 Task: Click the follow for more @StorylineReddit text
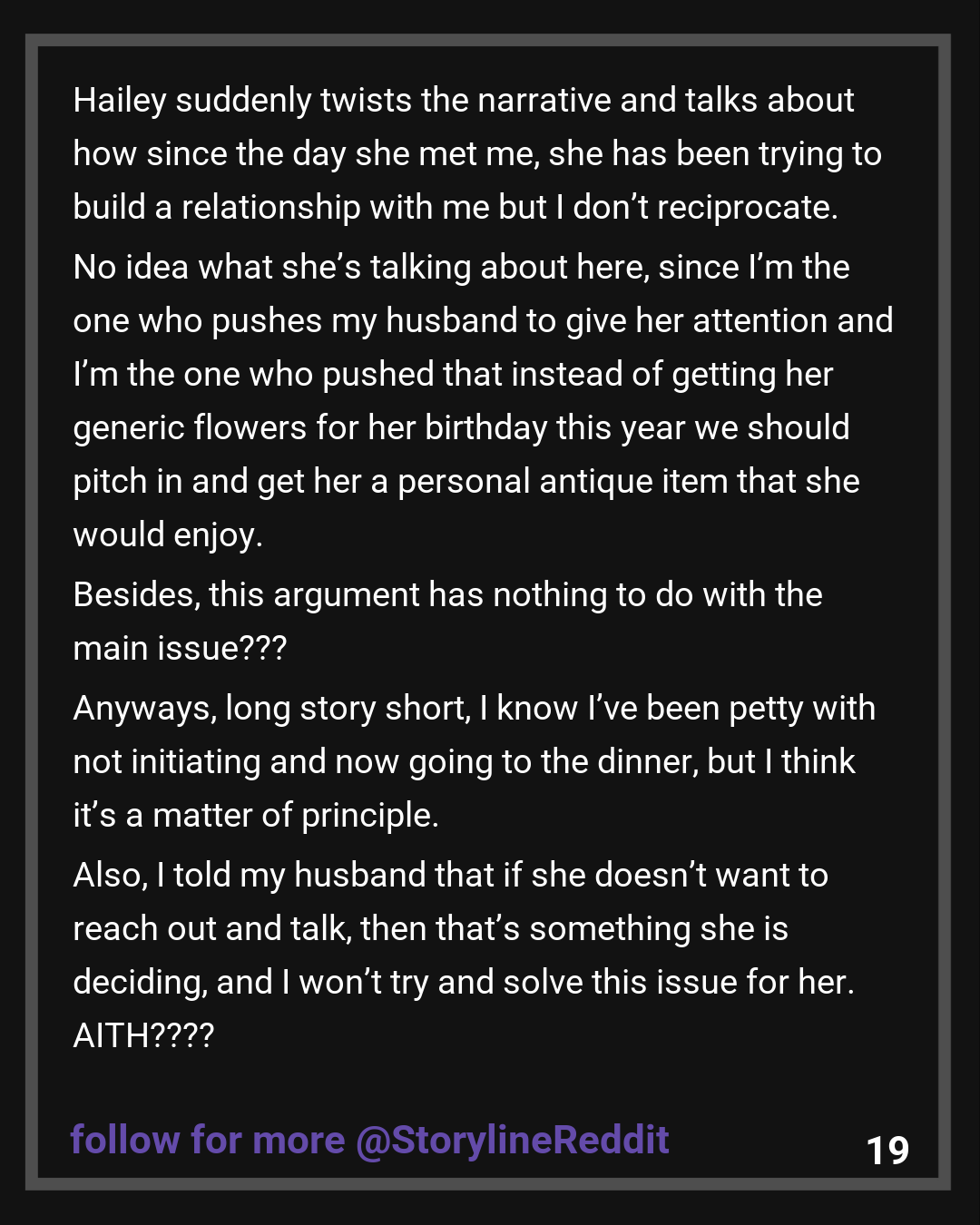369,1141
